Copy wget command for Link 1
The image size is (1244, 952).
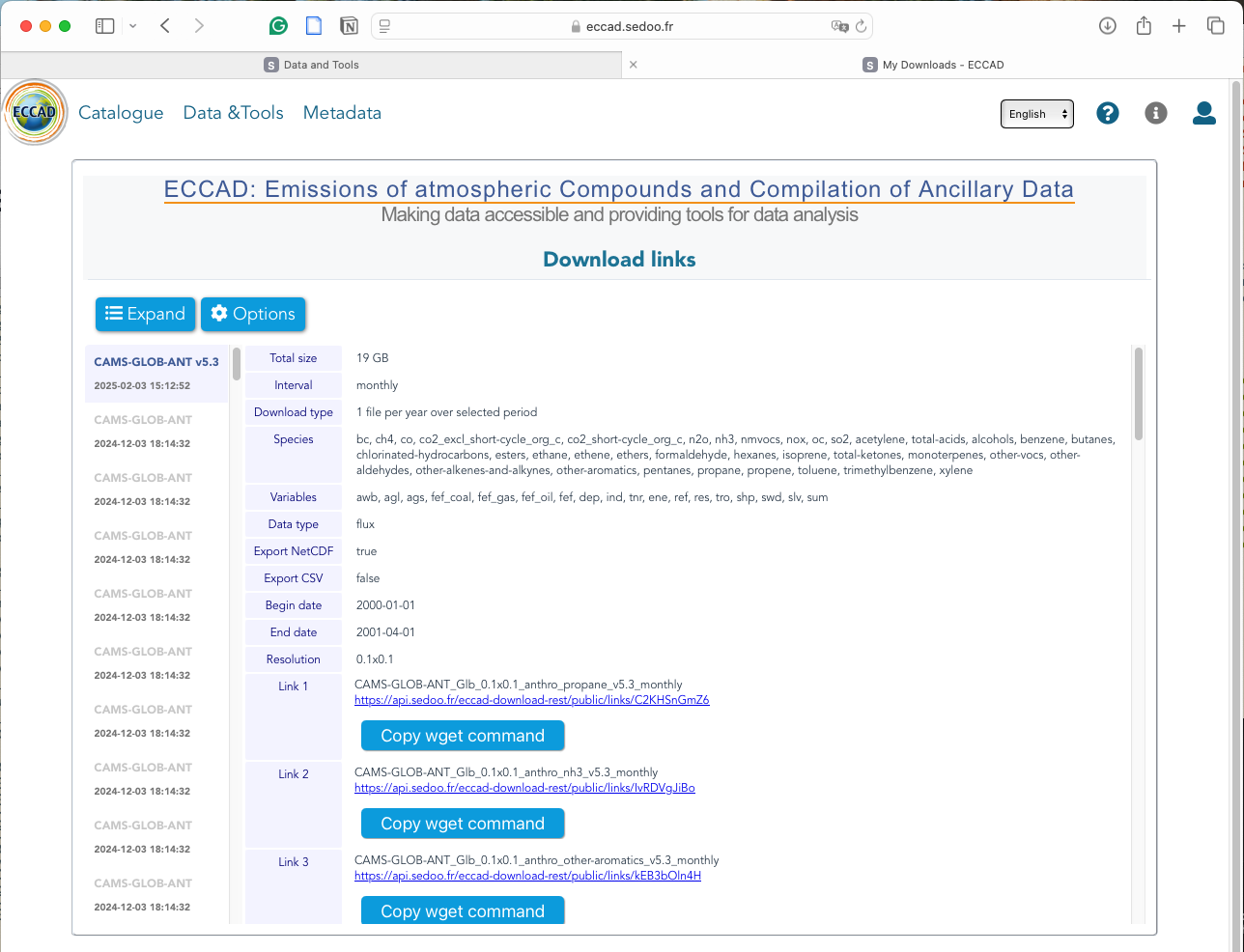(463, 736)
